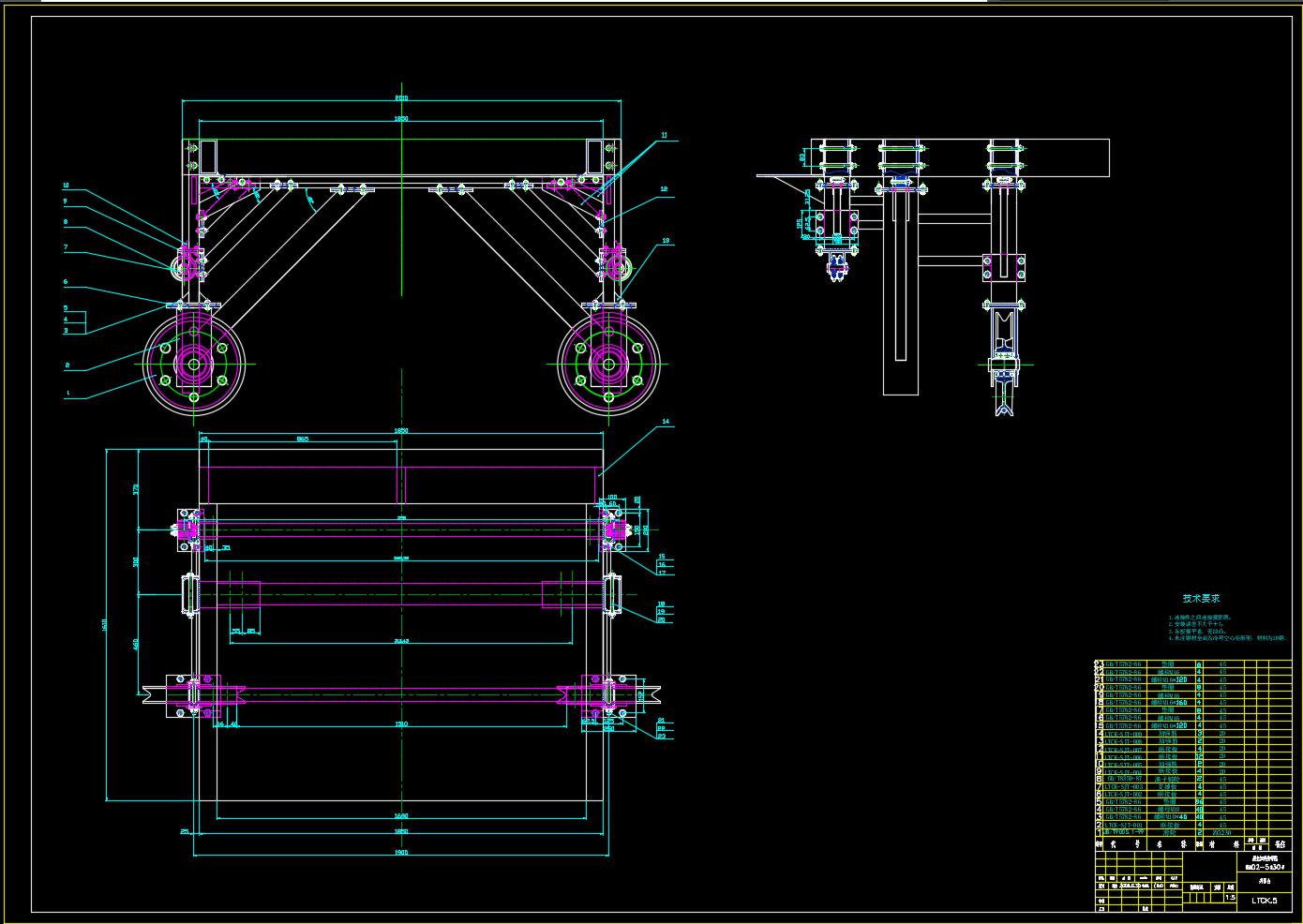Select the 1310 dimension text in plan view
1303x924 pixels.
pos(401,724)
